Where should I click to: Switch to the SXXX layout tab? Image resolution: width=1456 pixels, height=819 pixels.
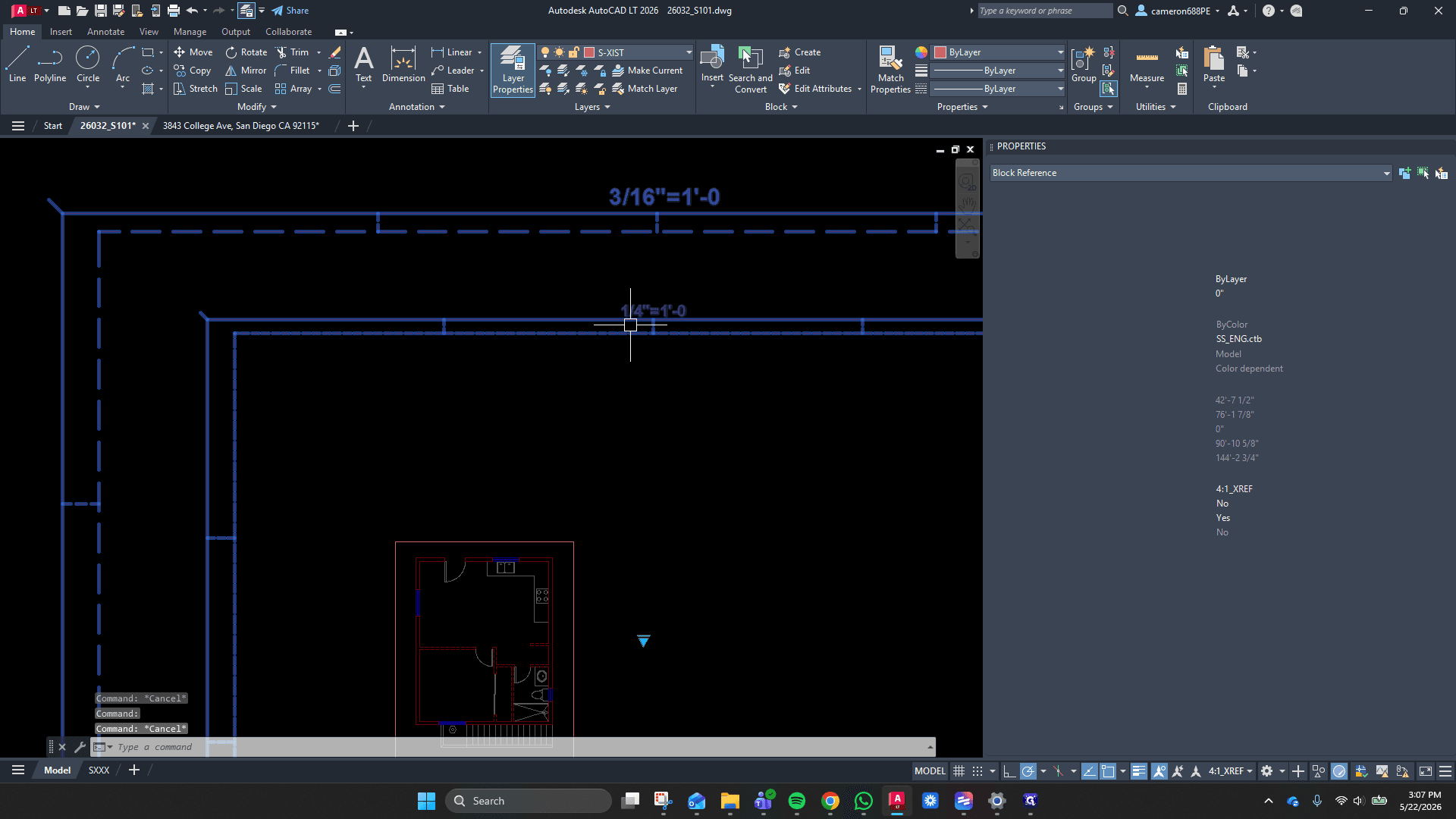point(99,770)
